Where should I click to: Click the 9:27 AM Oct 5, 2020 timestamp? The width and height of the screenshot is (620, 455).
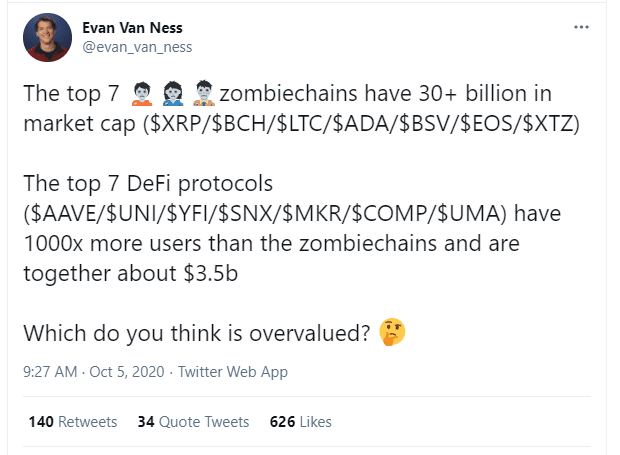click(x=94, y=372)
